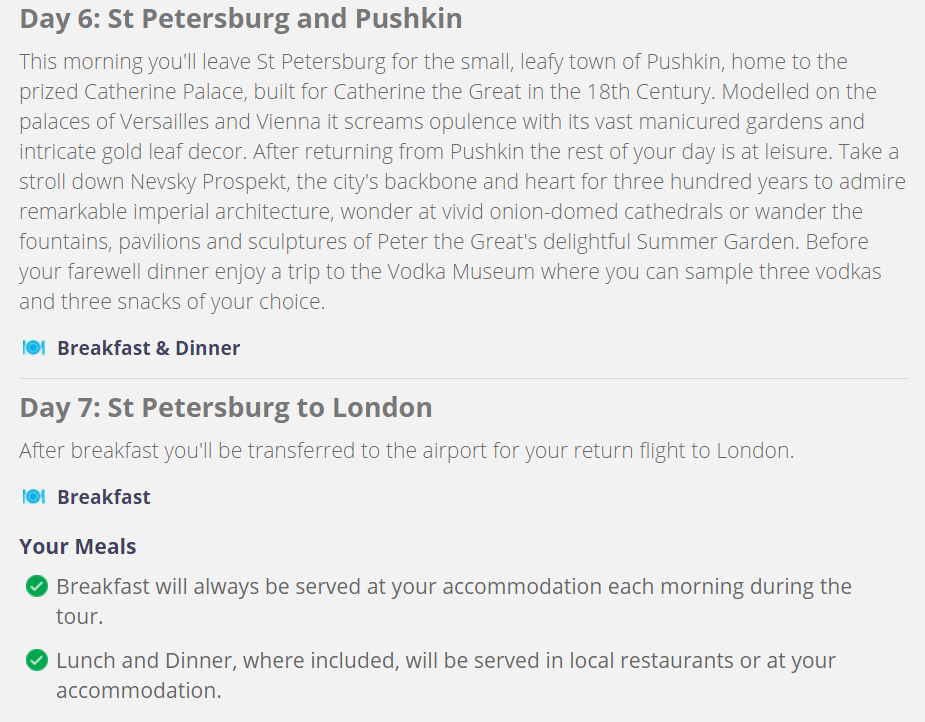Click the words 'Versailles and Vienna' in the text

[x=221, y=122]
